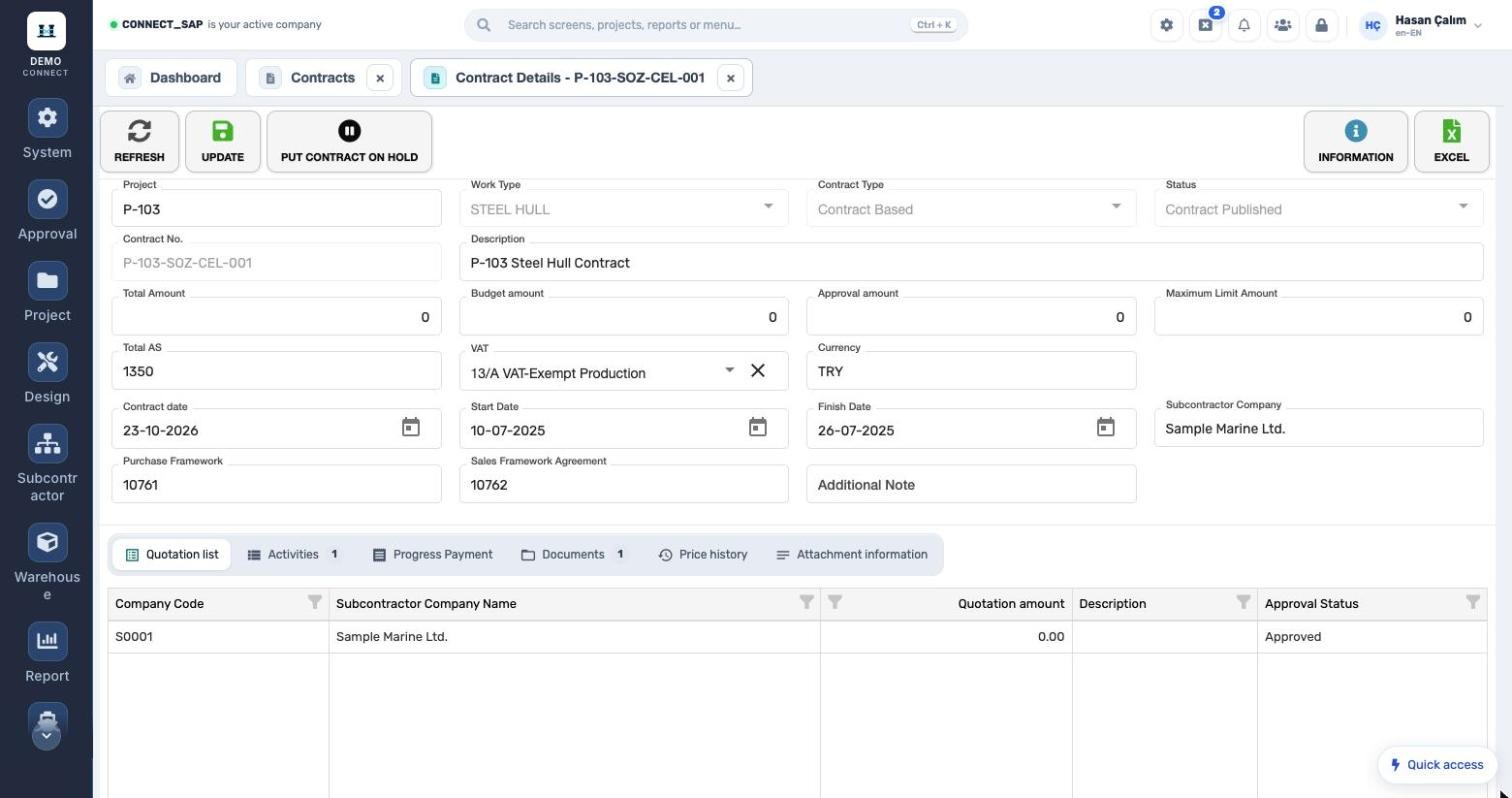This screenshot has width=1512, height=798.
Task: Switch to the Price history tab
Action: [x=702, y=555]
